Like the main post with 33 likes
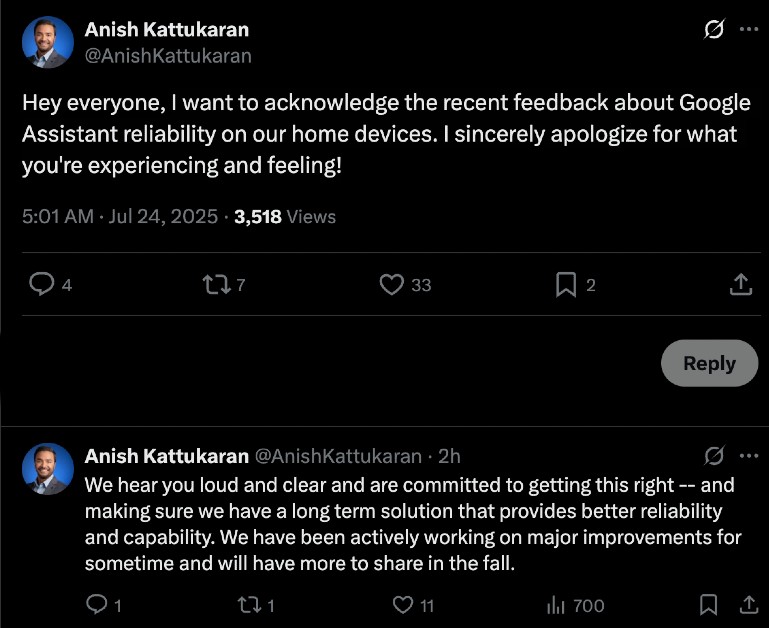 (391, 285)
